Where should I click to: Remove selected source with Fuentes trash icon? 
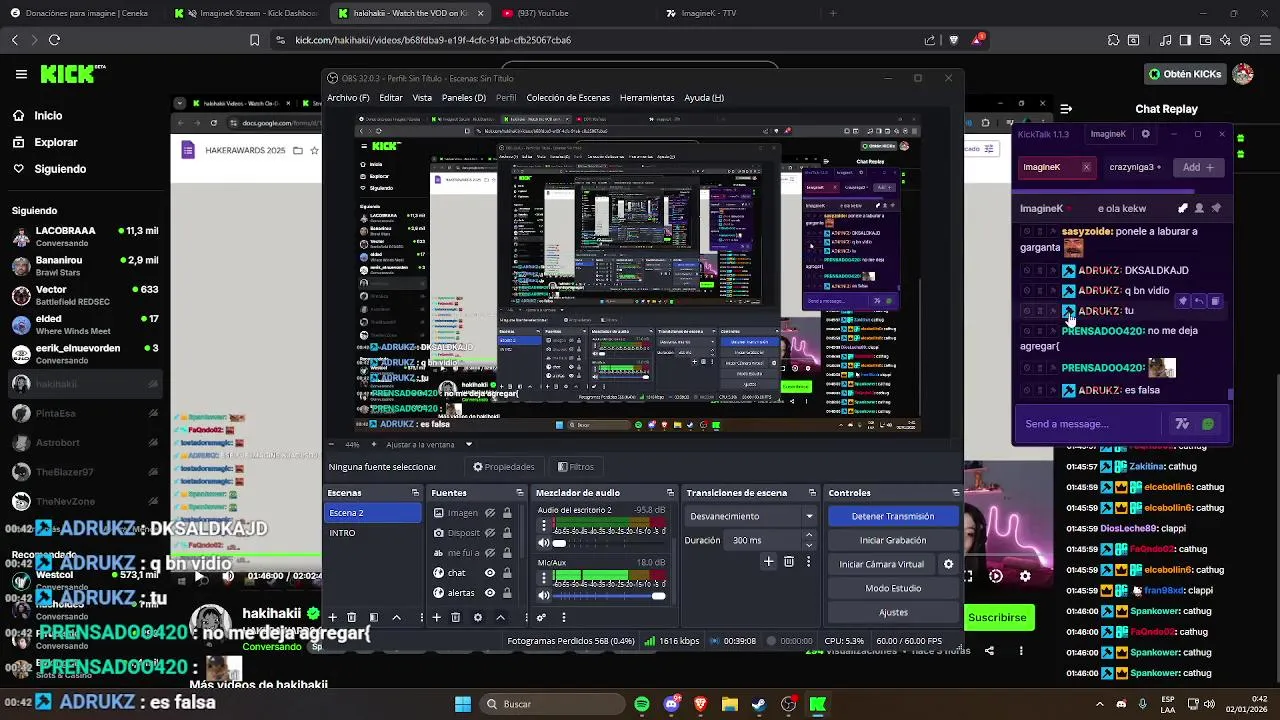pyautogui.click(x=456, y=617)
